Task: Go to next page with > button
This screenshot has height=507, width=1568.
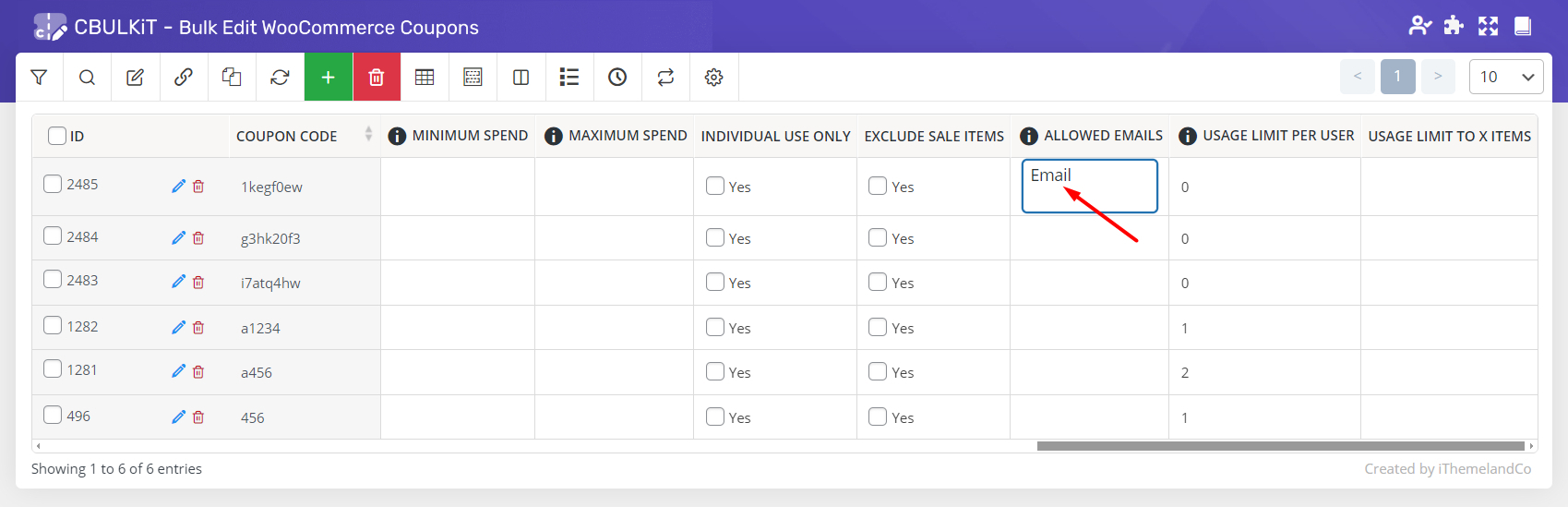Action: [x=1438, y=77]
